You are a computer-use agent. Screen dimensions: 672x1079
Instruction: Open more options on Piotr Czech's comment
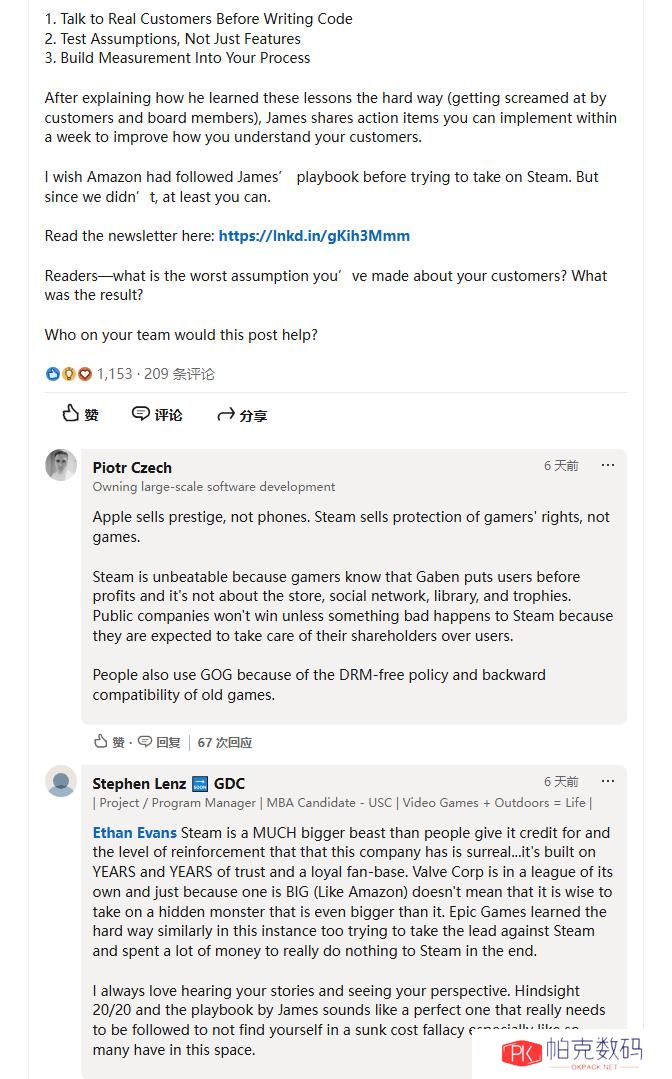click(x=607, y=465)
